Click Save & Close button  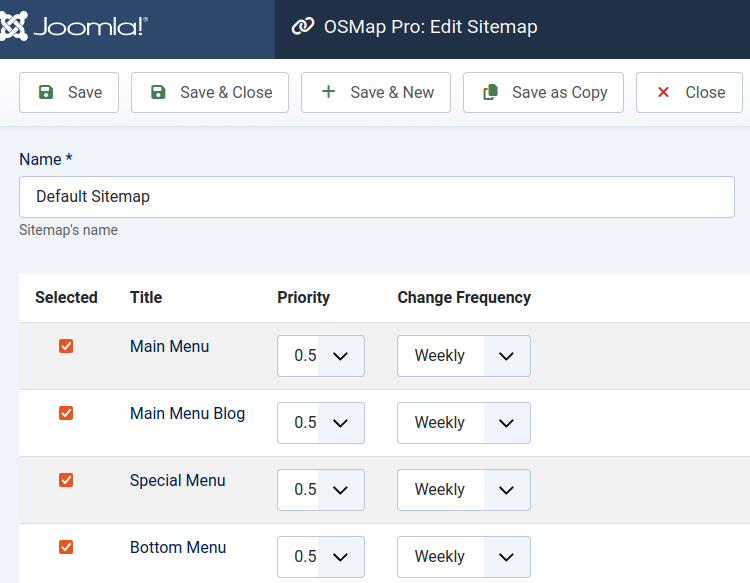click(210, 92)
